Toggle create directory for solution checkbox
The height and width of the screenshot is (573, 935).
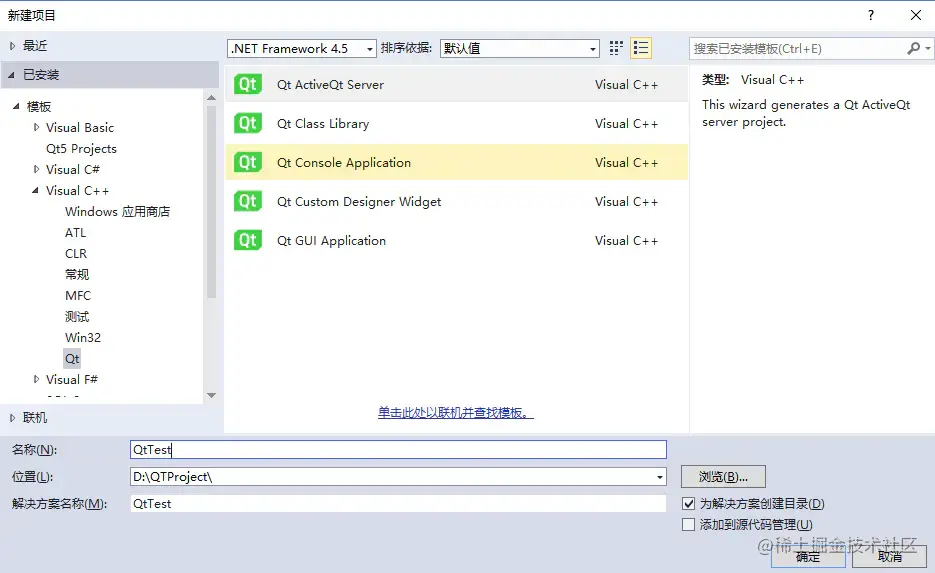[x=689, y=504]
